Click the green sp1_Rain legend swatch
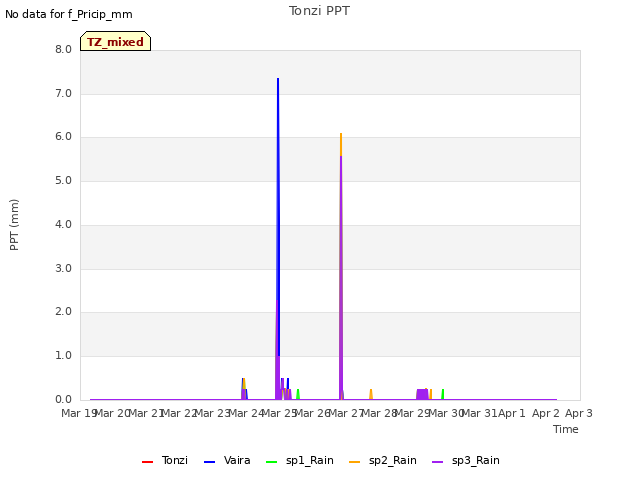640x480 pixels. pyautogui.click(x=271, y=462)
